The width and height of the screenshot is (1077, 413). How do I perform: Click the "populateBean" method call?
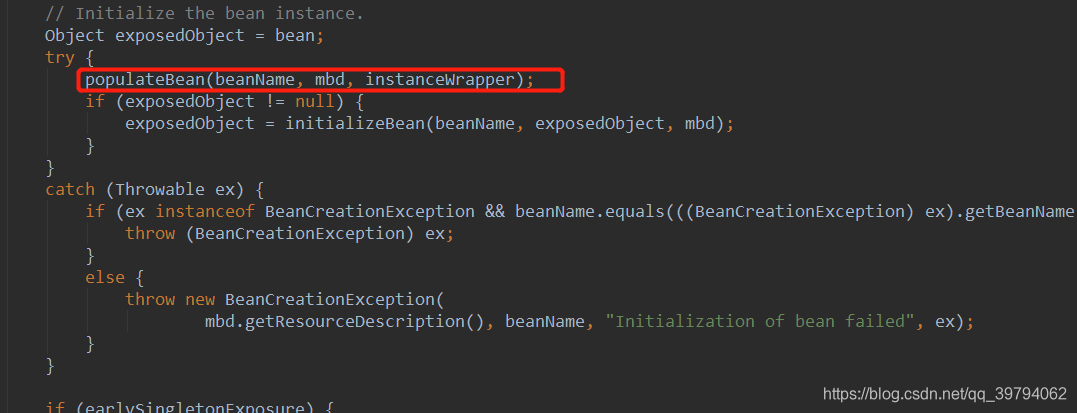tap(145, 80)
